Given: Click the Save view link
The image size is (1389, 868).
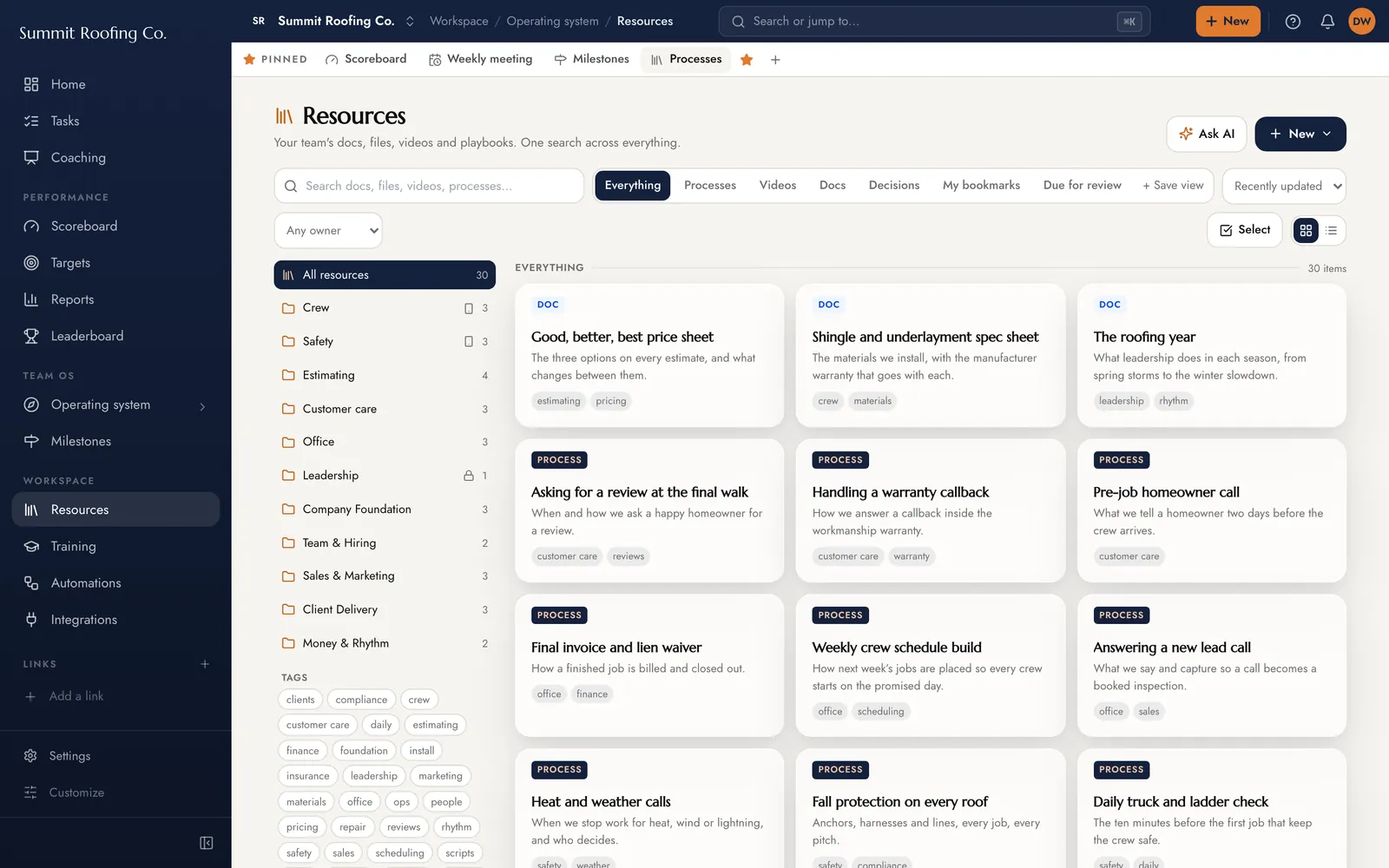Looking at the screenshot, I should pos(1173,186).
